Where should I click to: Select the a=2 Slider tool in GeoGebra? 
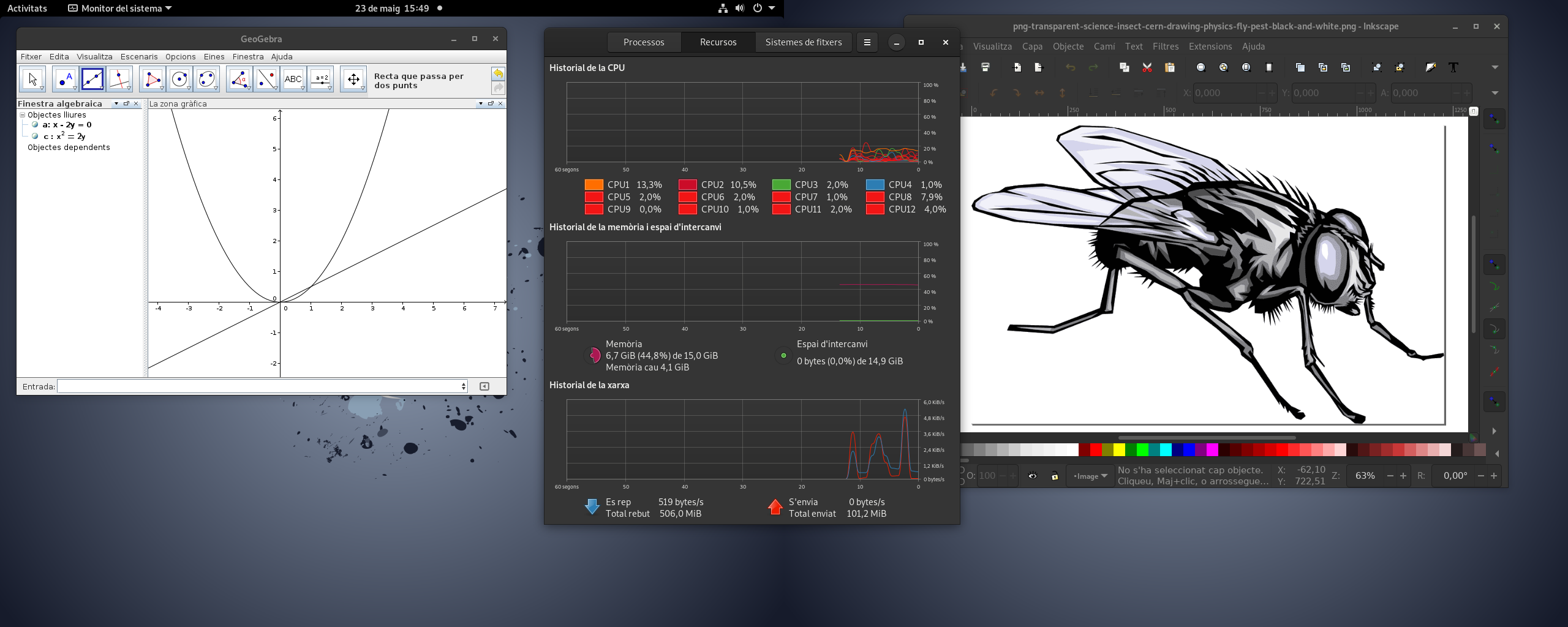[321, 79]
